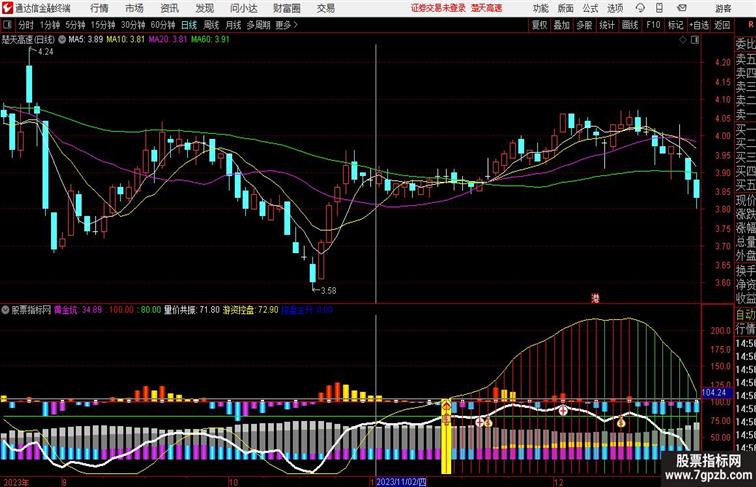Open the 选项 options menu
Image resolution: width=756 pixels, height=487 pixels.
[615, 8]
